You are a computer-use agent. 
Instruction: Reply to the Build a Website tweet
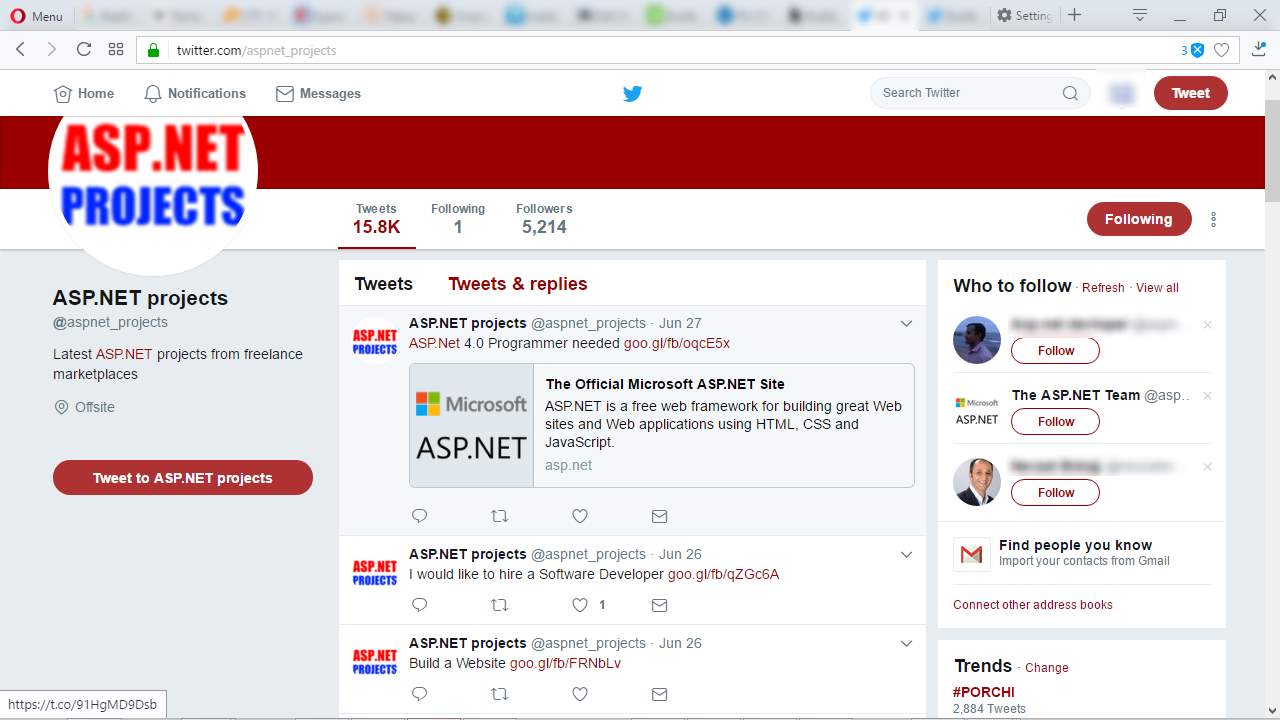419,694
